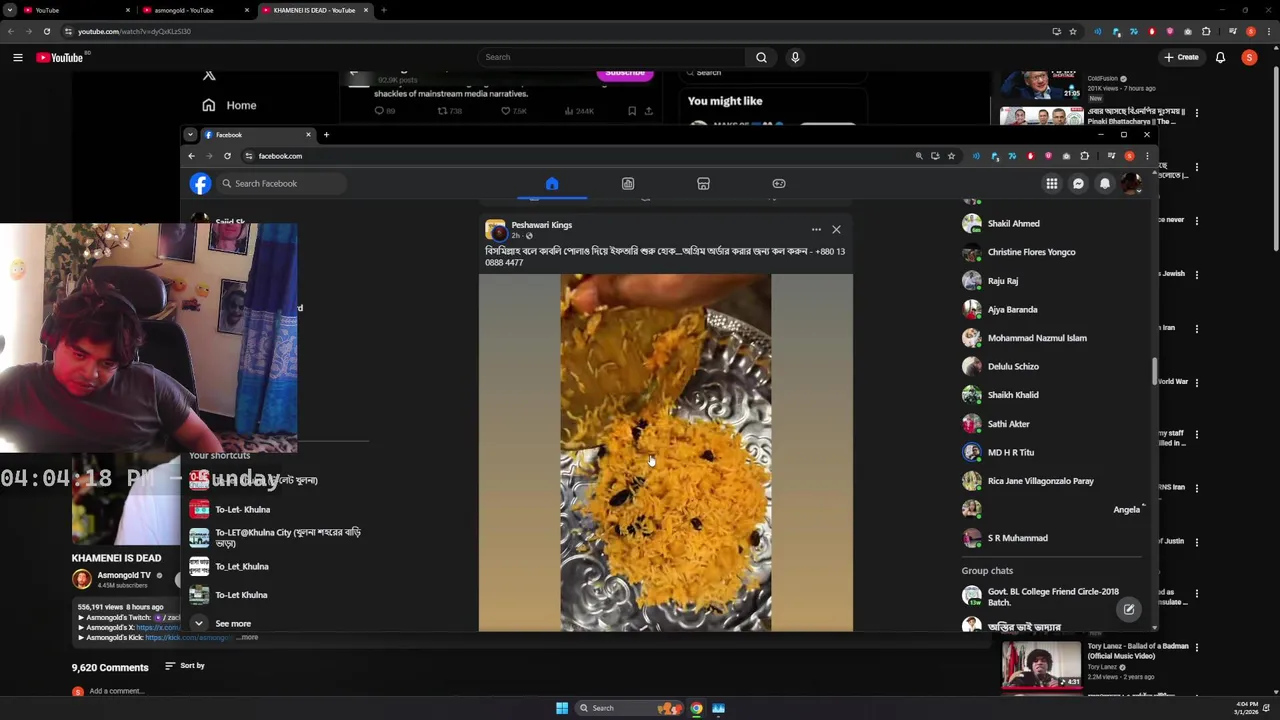Click the Add a comment field
Image resolution: width=1280 pixels, height=720 pixels.
click(x=117, y=691)
